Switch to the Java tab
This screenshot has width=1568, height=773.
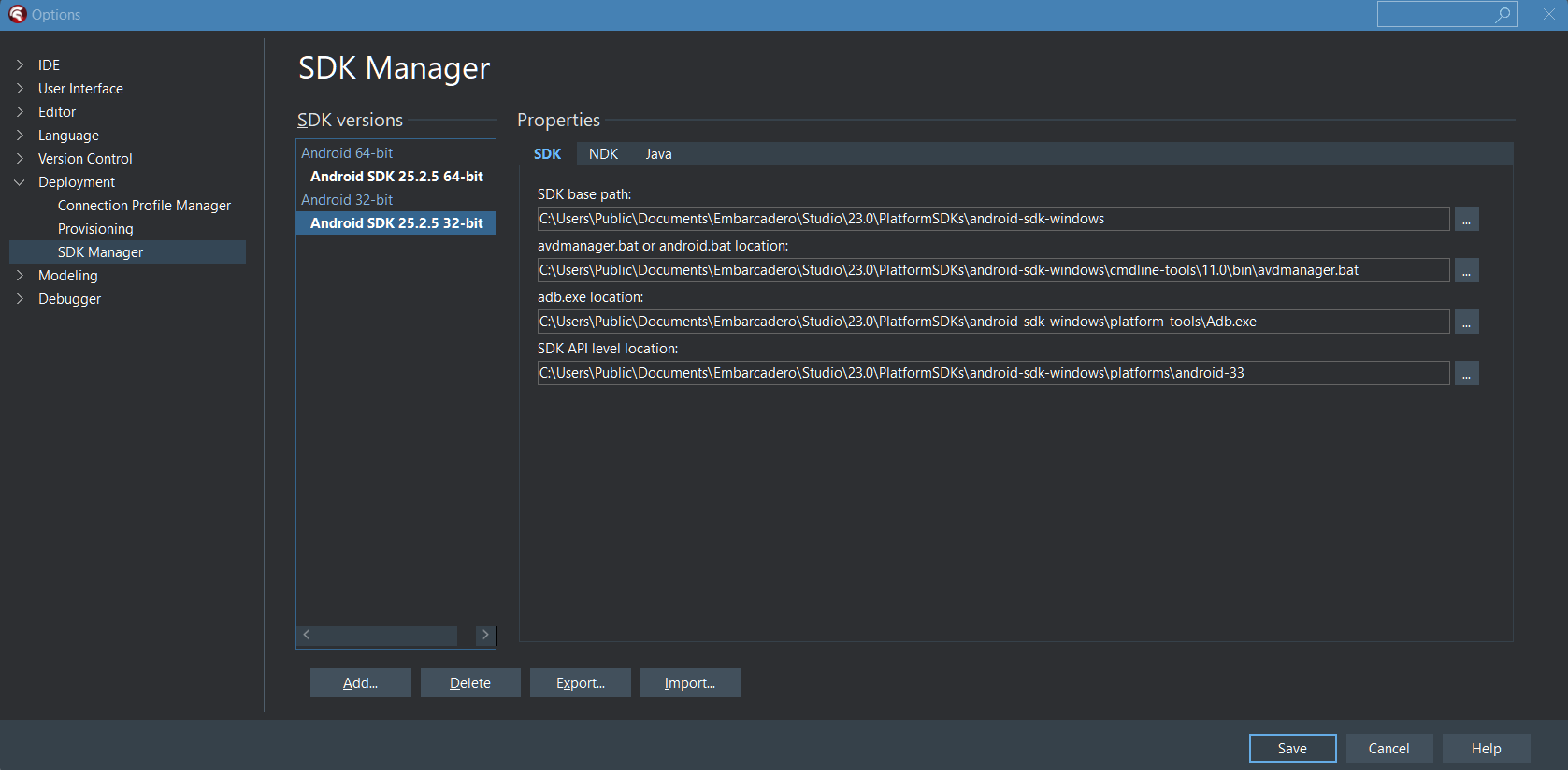tap(658, 154)
